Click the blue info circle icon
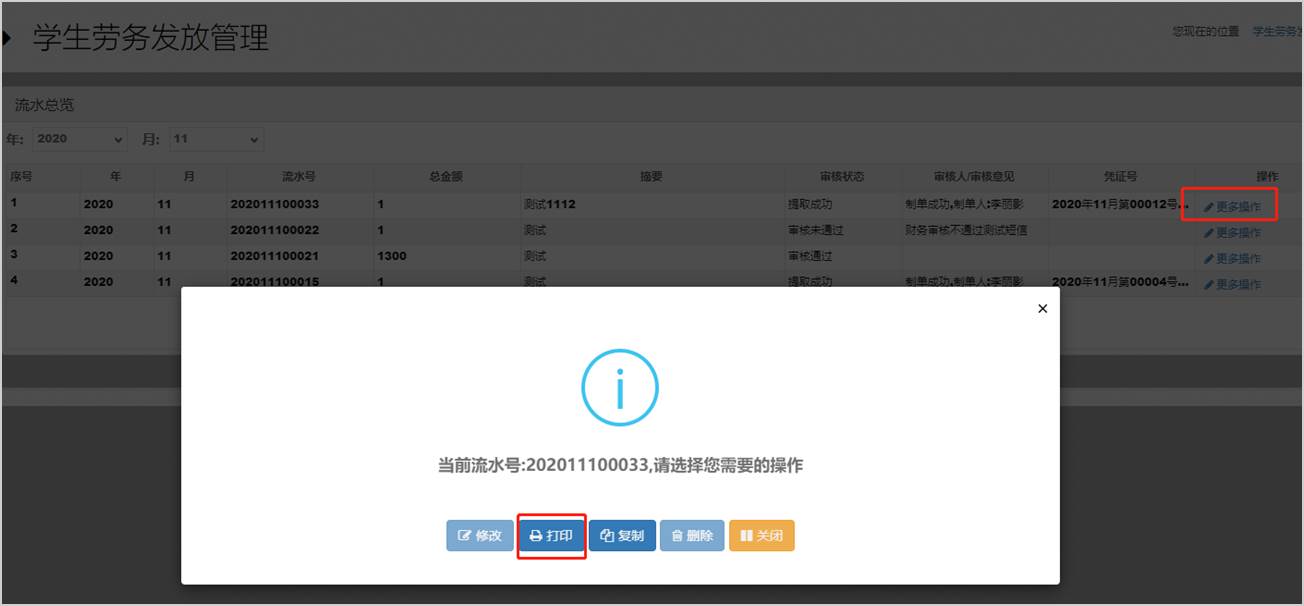The image size is (1304, 606). coord(620,388)
